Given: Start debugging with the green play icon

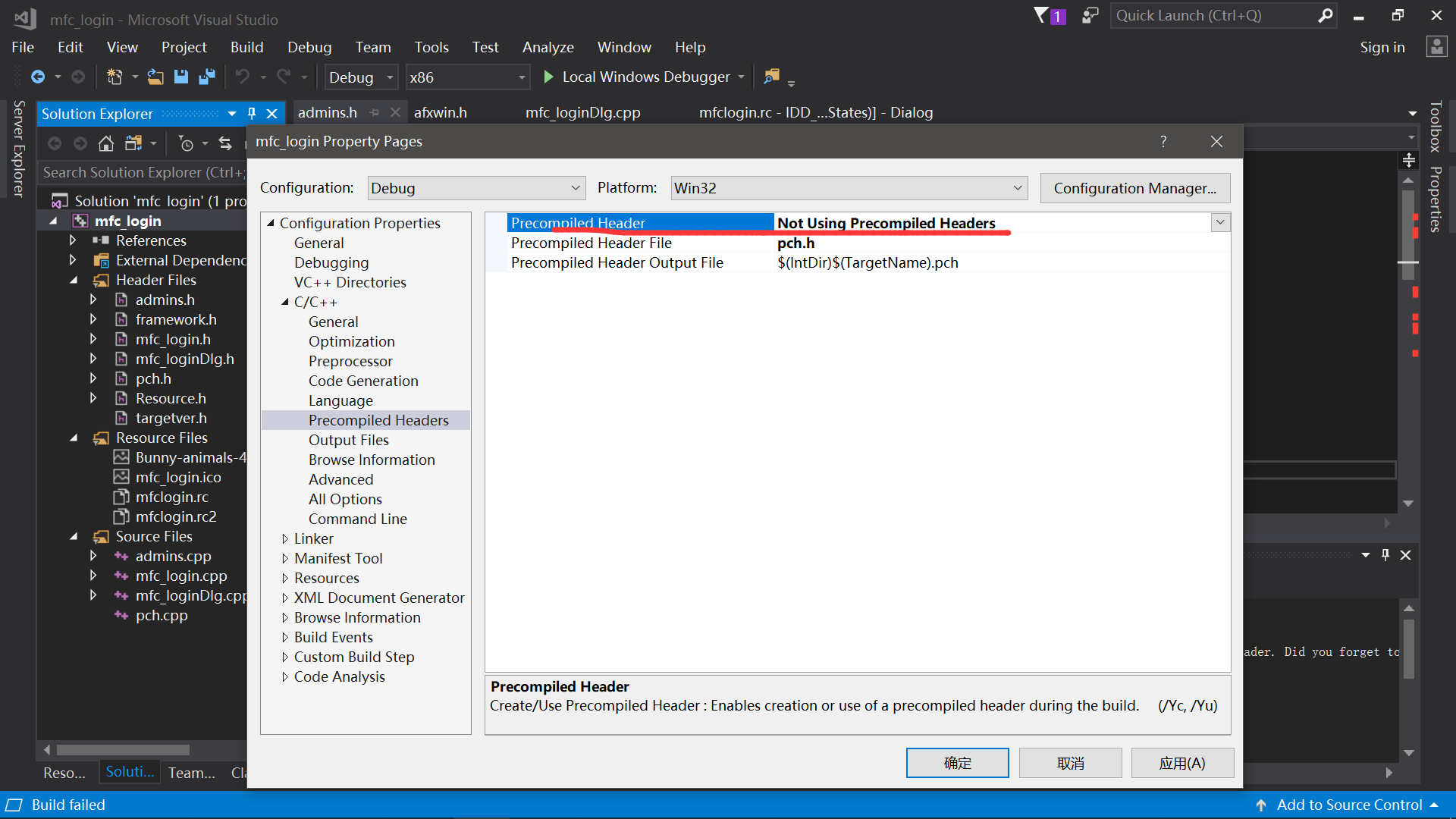Looking at the screenshot, I should pyautogui.click(x=548, y=77).
